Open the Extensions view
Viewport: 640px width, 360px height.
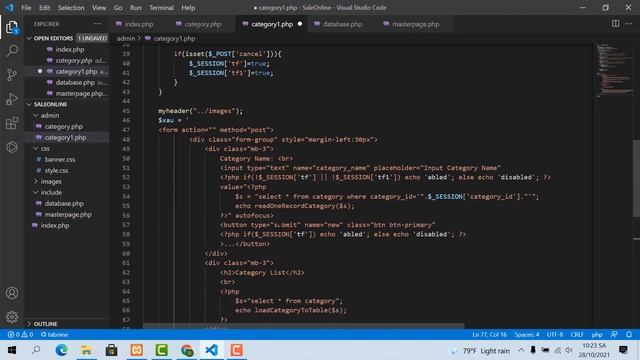click(x=12, y=123)
